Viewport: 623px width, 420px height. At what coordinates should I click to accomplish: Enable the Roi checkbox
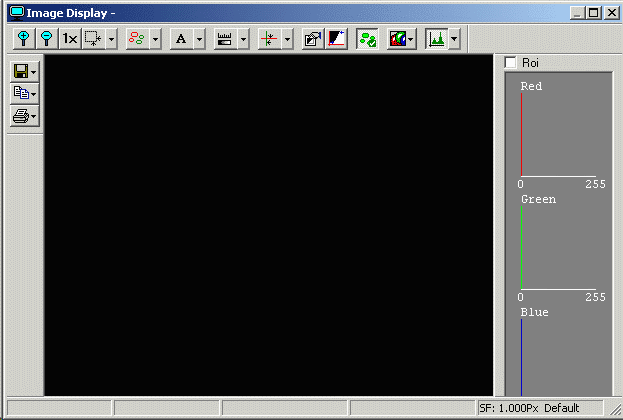(x=511, y=63)
